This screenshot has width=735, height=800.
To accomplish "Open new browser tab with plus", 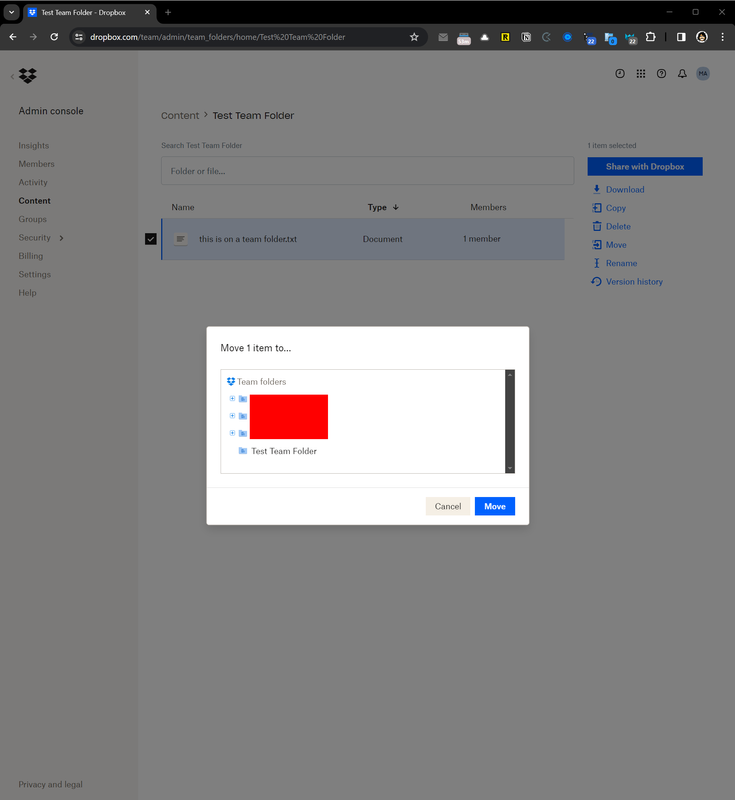I will click(x=168, y=12).
